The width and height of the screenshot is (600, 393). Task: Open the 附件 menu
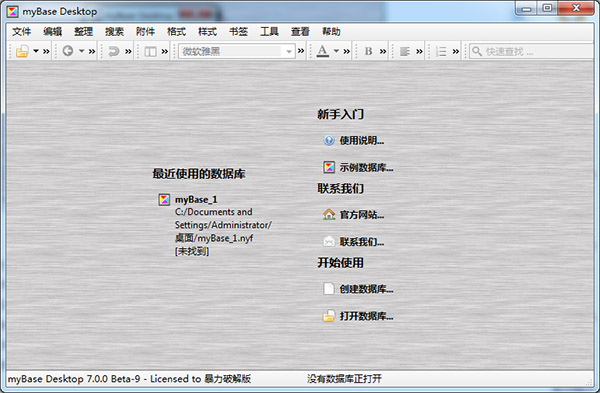click(145, 31)
